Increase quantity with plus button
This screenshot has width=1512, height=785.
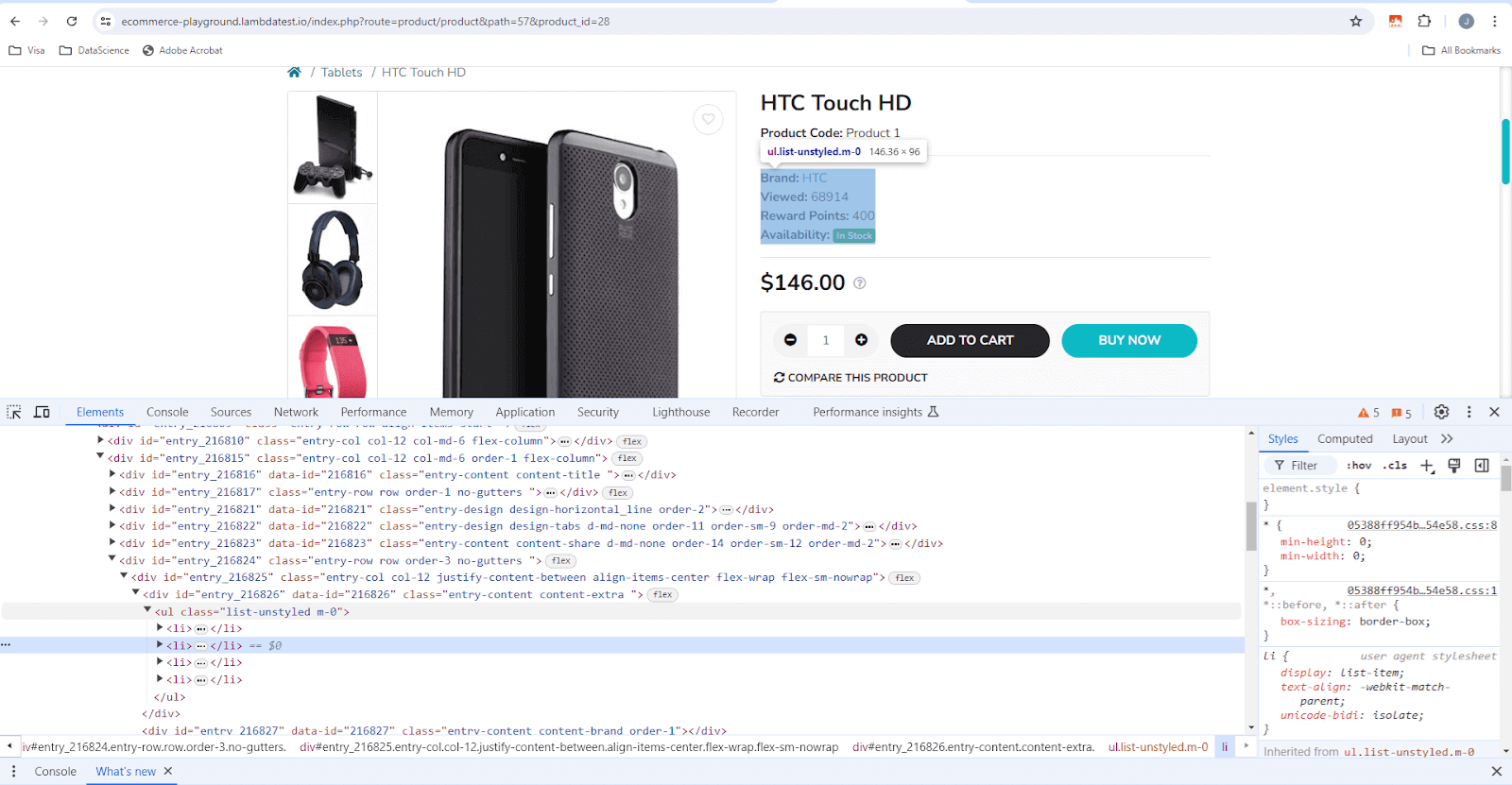(861, 340)
